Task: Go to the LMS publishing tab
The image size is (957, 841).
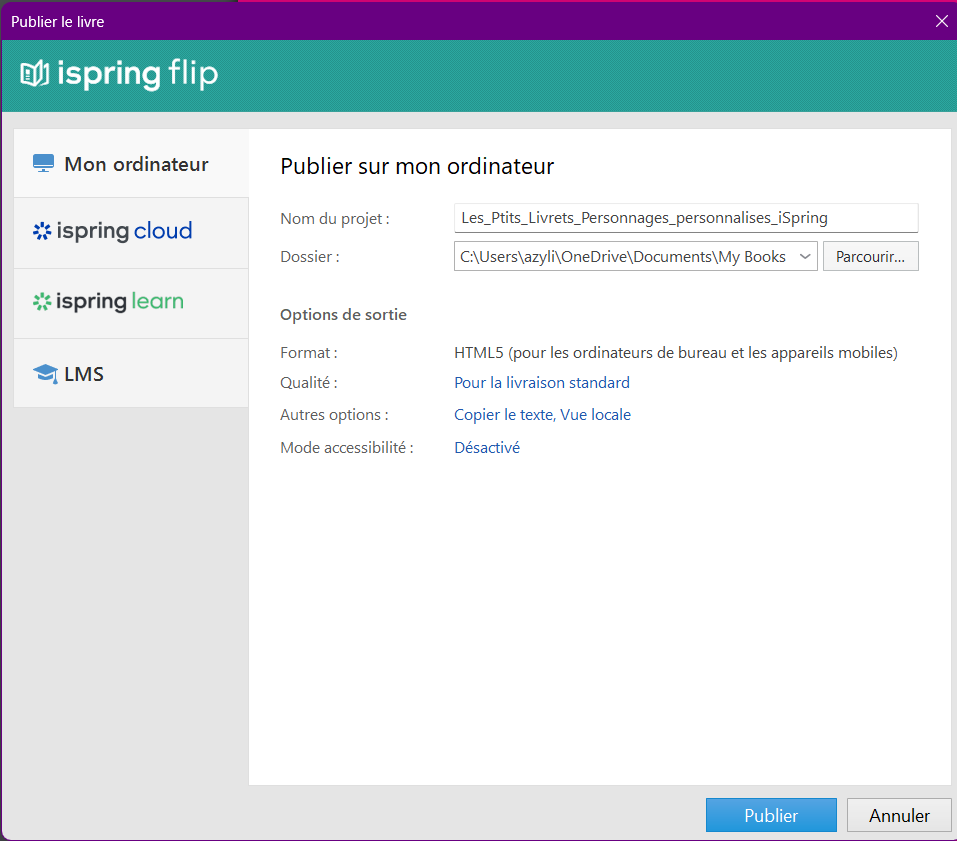Action: 84,374
